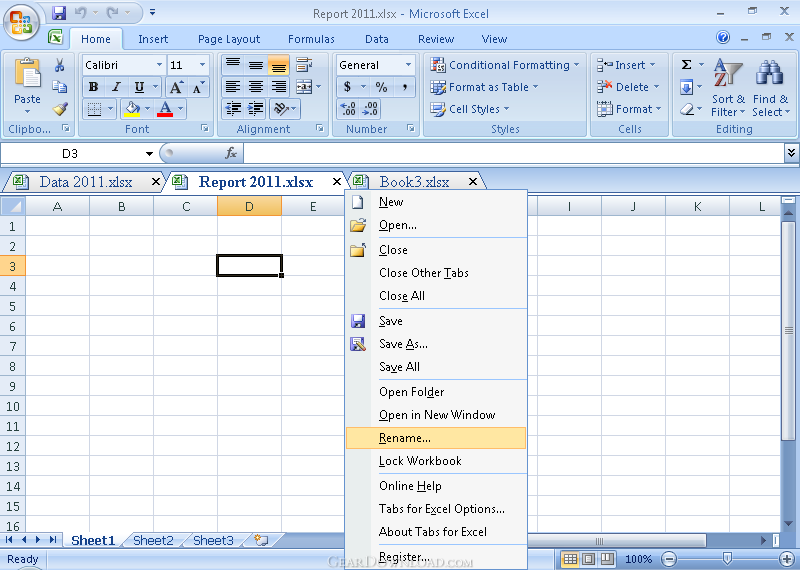Decrease font size with the small A
The height and width of the screenshot is (570, 800).
(198, 87)
